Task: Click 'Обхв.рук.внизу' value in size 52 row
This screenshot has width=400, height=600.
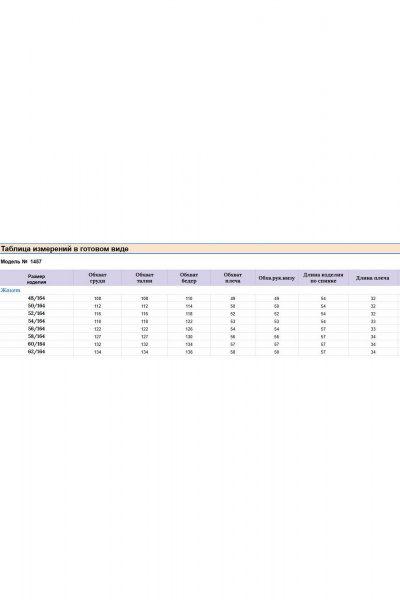Action: pos(277,314)
